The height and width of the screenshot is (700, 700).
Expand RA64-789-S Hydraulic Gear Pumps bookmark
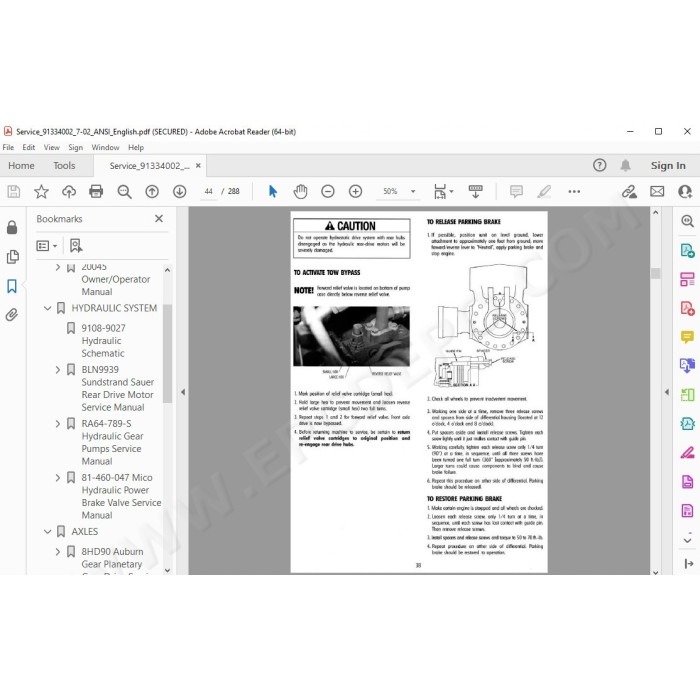(x=57, y=424)
